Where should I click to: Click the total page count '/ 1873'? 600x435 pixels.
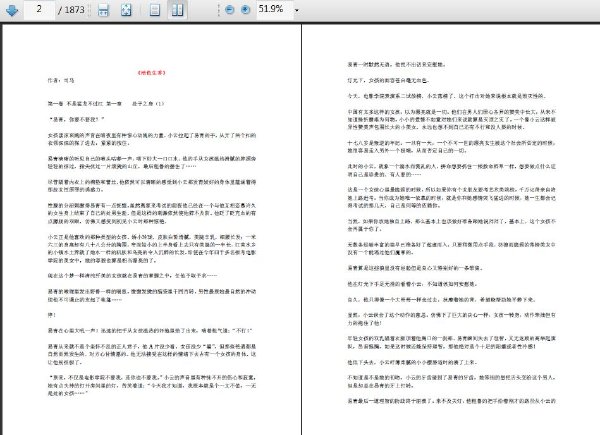(x=71, y=10)
